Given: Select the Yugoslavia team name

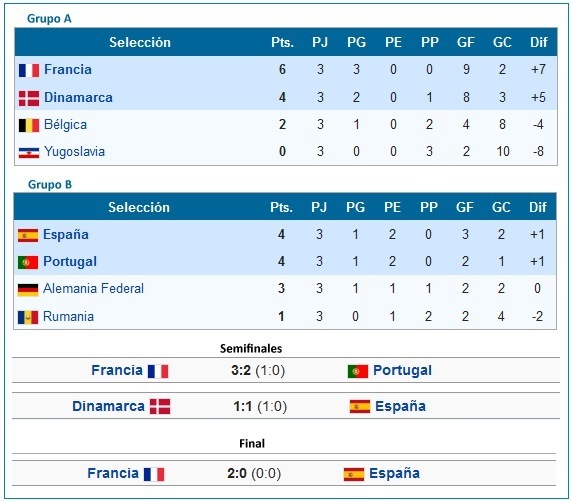Looking at the screenshot, I should [x=74, y=151].
